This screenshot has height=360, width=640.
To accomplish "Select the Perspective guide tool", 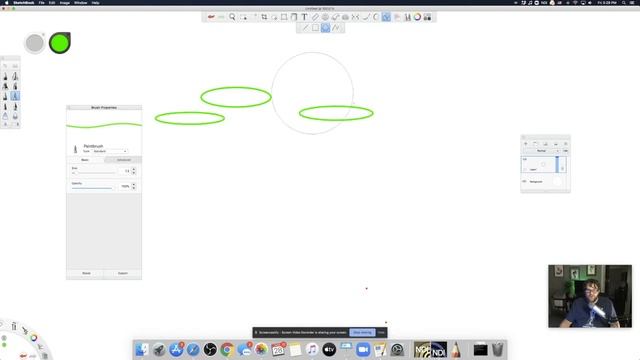I will [x=345, y=17].
